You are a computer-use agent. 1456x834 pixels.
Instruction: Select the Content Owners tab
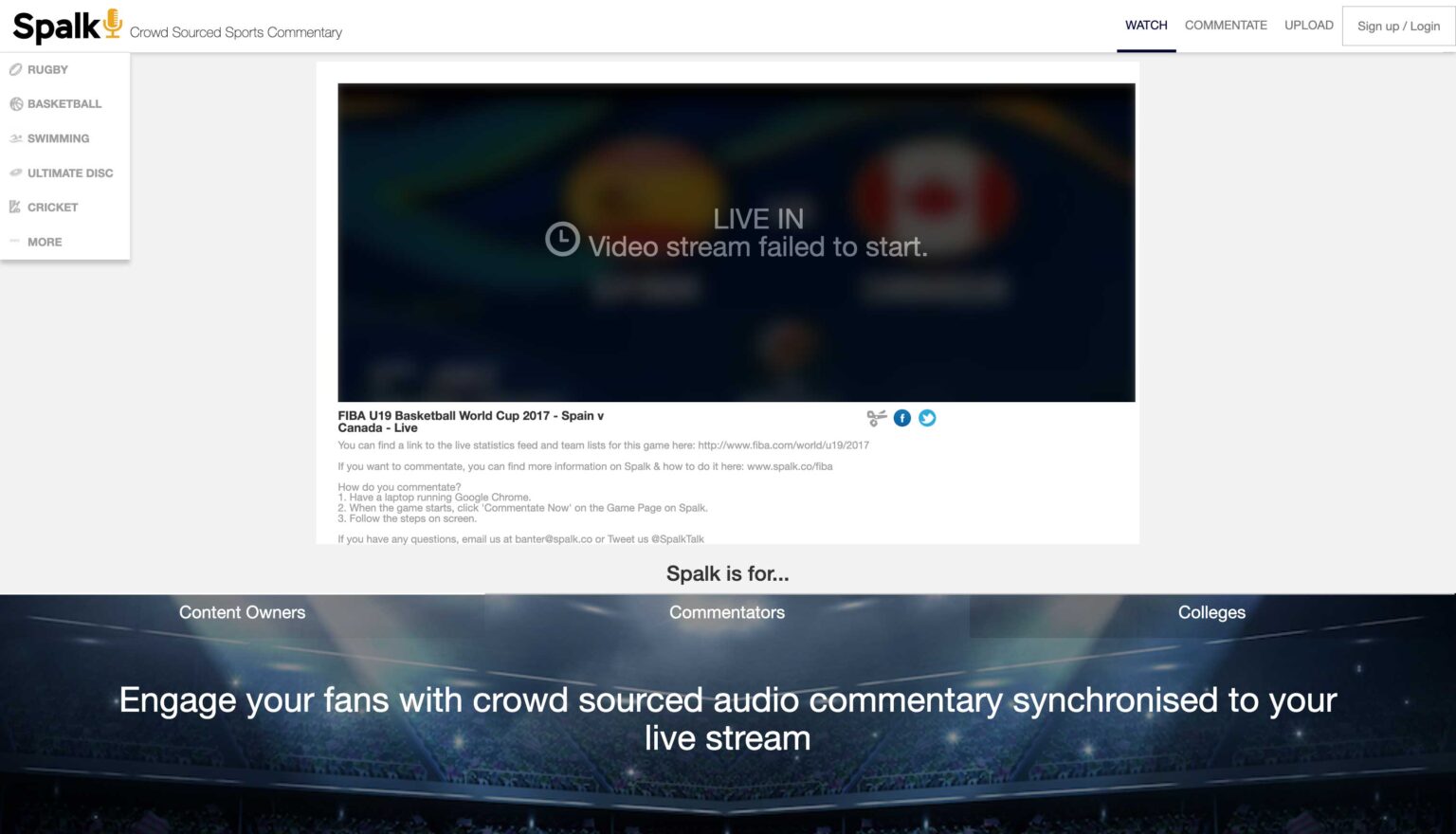(x=243, y=612)
